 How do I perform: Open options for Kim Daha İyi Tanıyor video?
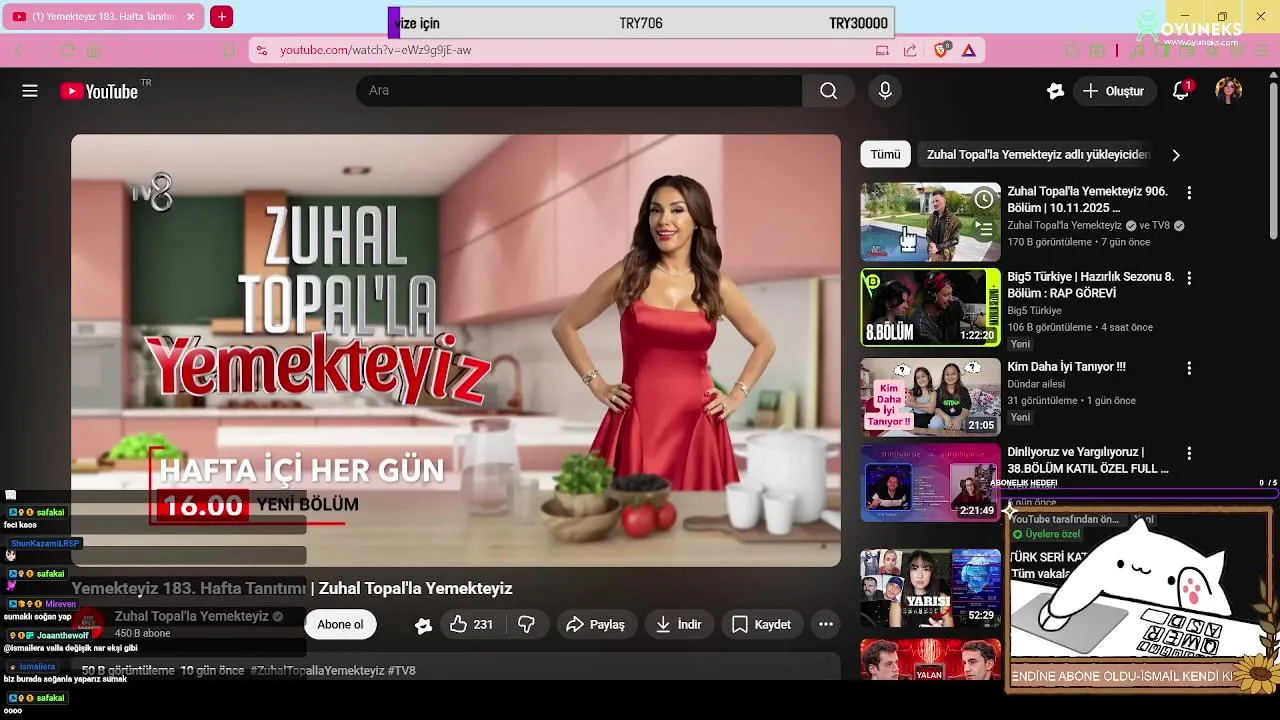[1189, 368]
